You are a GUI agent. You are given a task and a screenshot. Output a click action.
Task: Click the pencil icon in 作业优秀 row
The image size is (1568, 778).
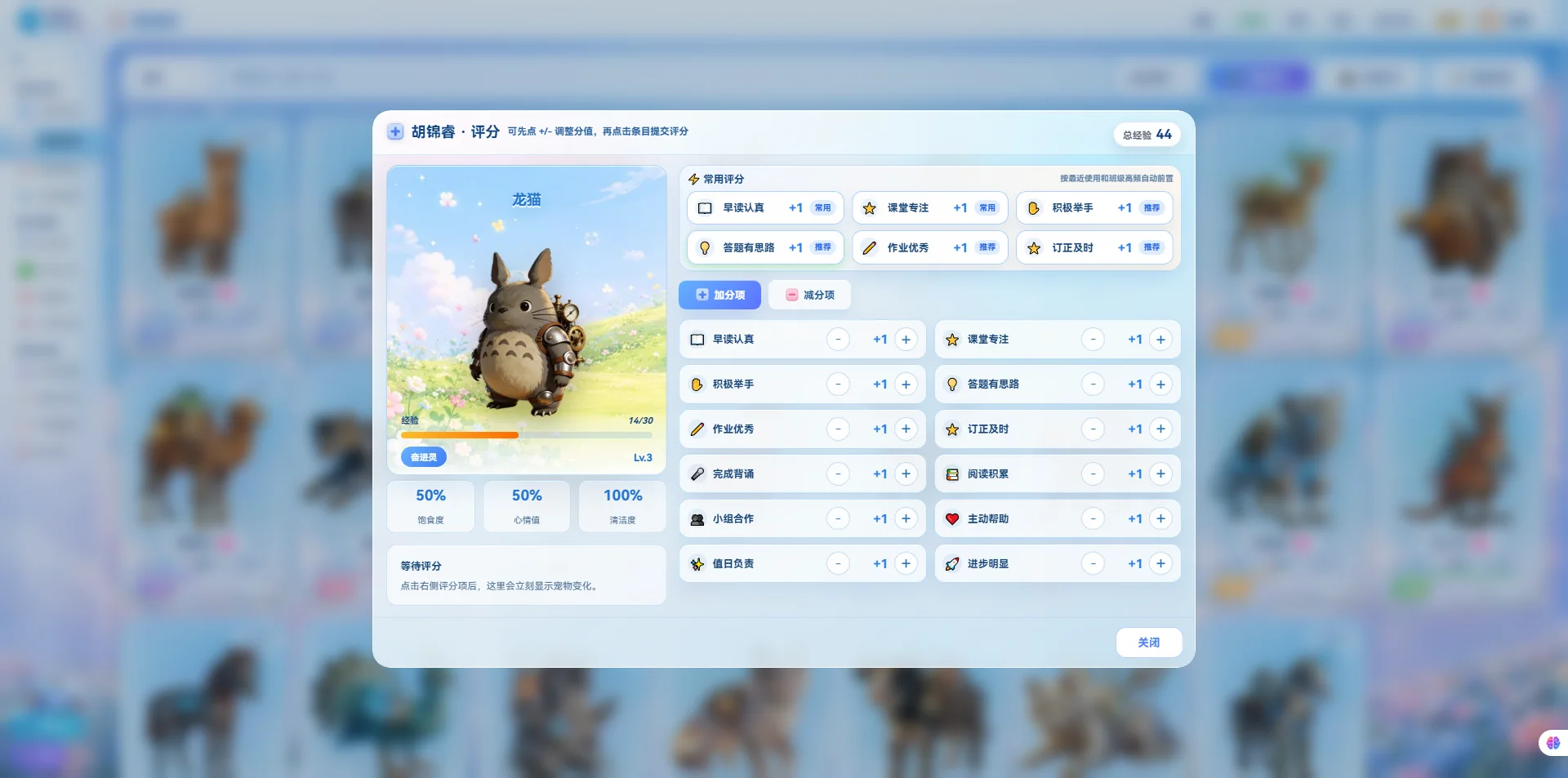697,429
